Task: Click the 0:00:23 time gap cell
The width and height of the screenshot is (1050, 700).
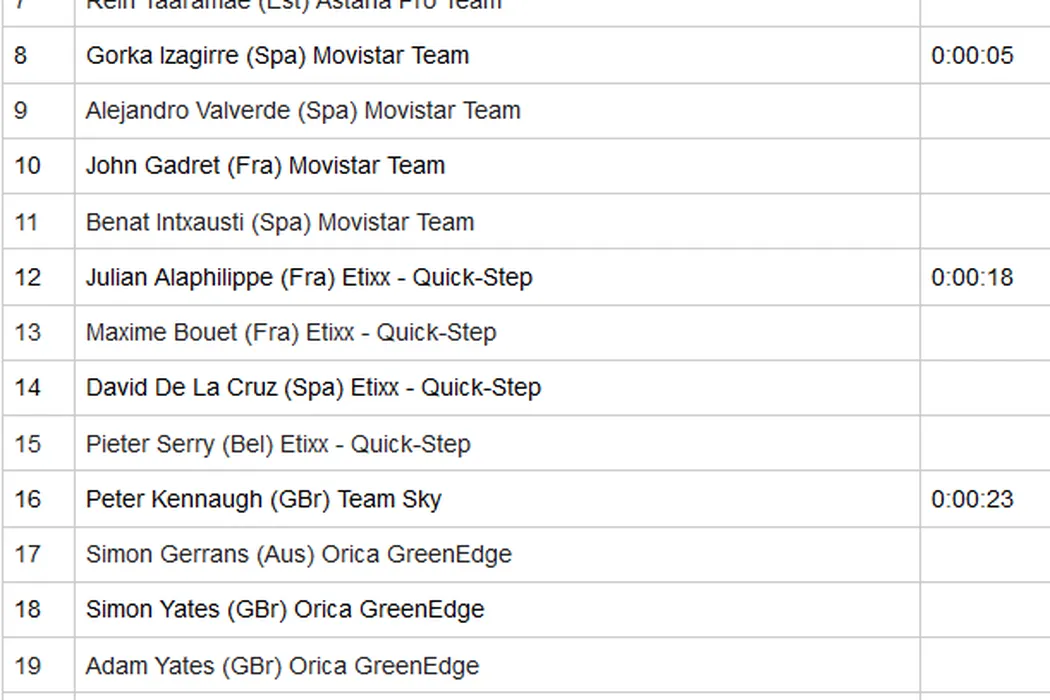Action: pos(972,499)
